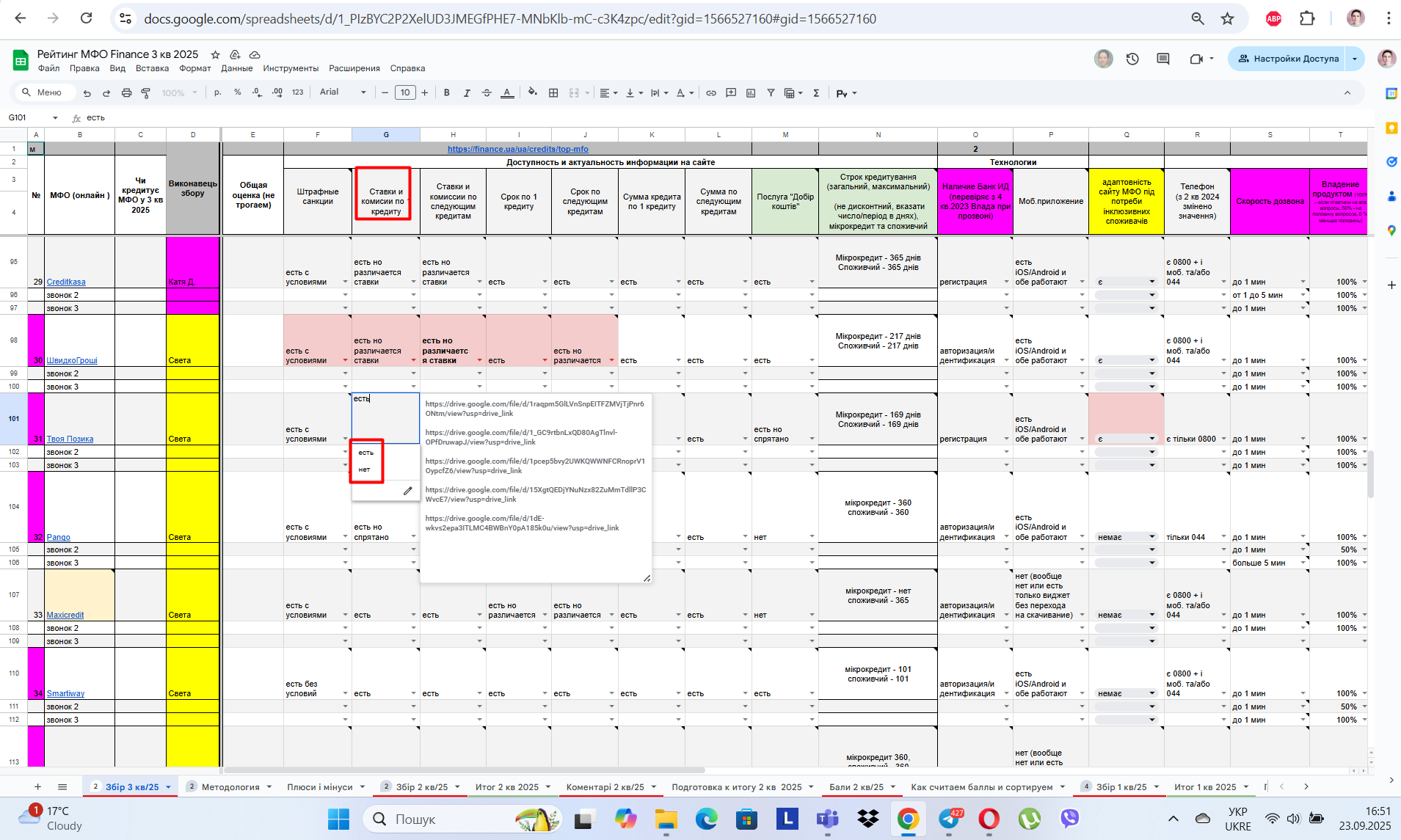Open the Functions sigma icon
1401x840 pixels.
point(816,93)
